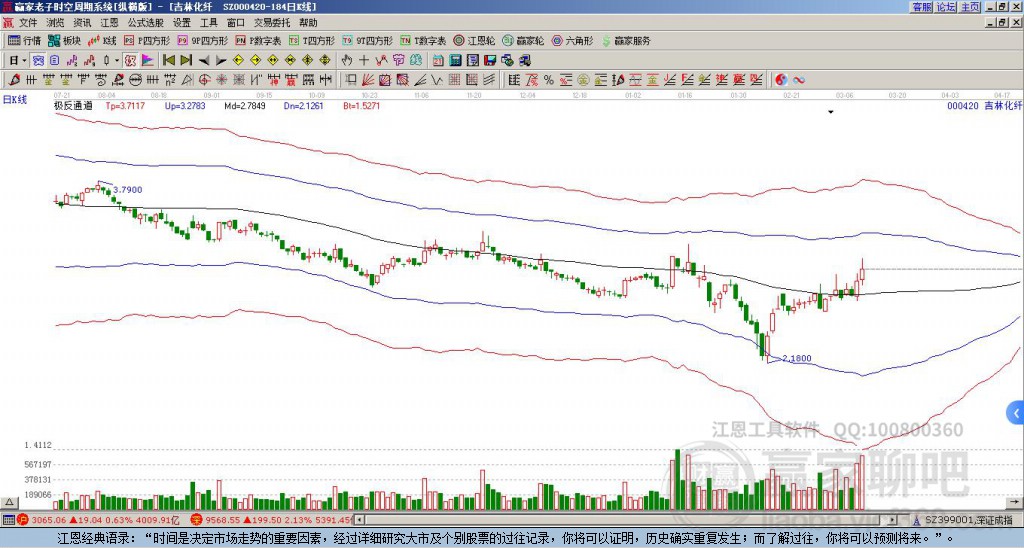
Task: Click the 日K线 period label
Action: pyautogui.click(x=16, y=99)
